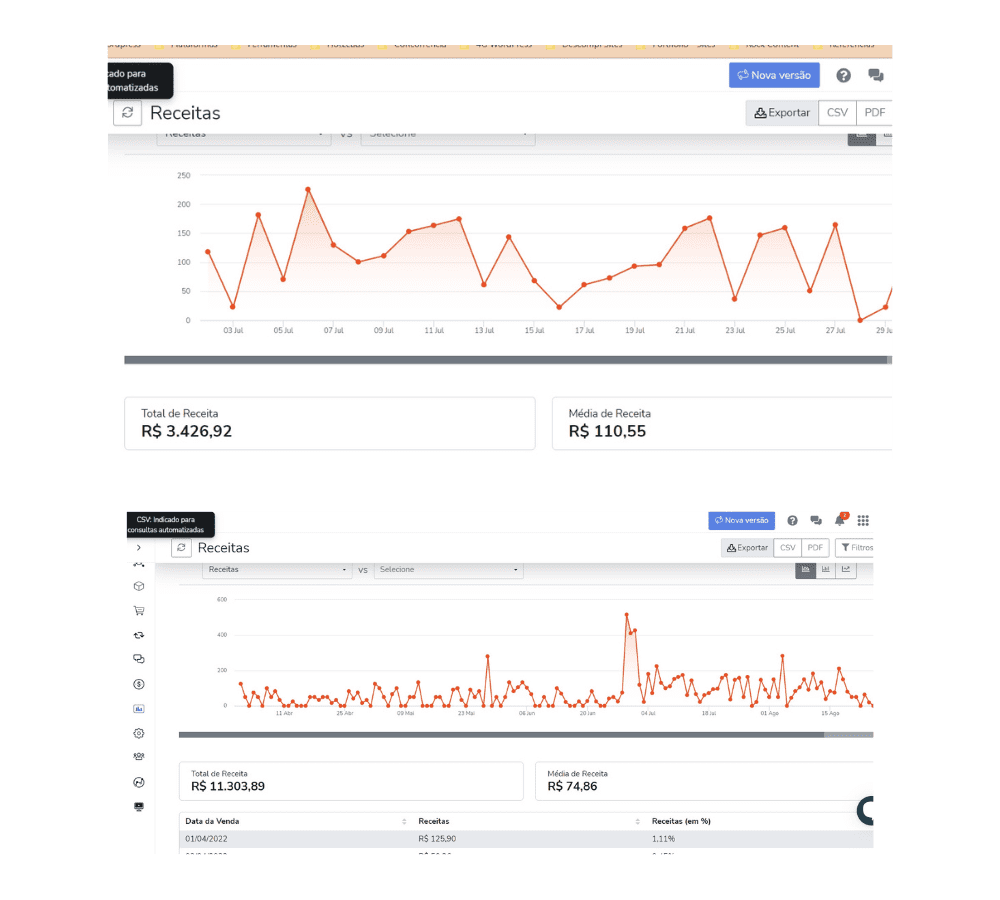1000x900 pixels.
Task: Open the settings gear icon in sidebar
Action: [x=139, y=733]
